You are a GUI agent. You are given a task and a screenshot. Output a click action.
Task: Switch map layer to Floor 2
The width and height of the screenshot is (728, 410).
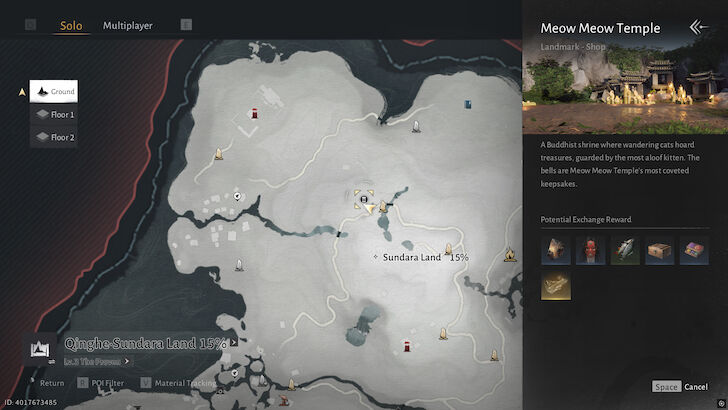pos(54,137)
